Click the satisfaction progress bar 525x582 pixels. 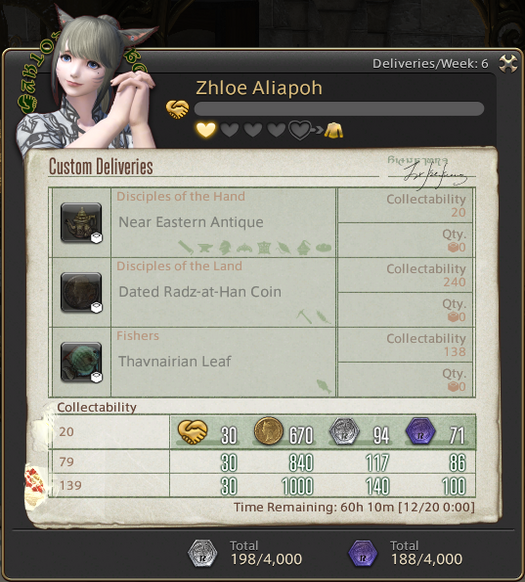pyautogui.click(x=339, y=109)
